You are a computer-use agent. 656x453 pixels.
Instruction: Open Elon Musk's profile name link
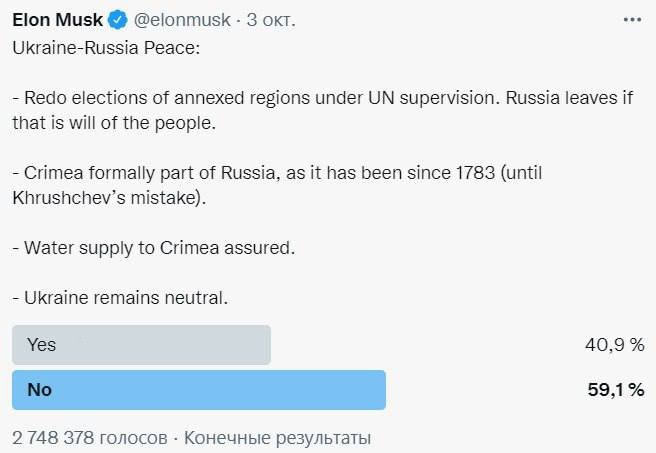click(58, 19)
